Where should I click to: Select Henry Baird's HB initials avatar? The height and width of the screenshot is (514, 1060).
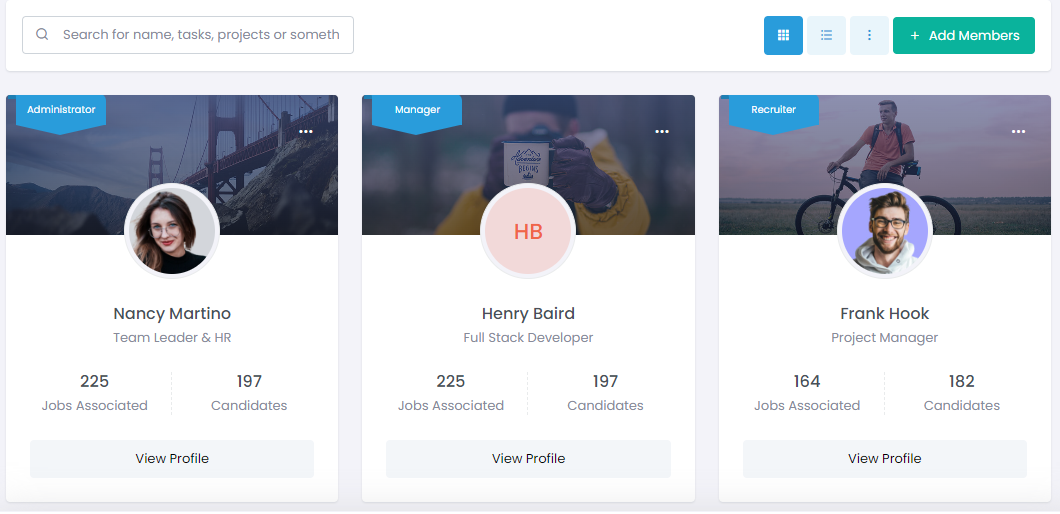click(x=528, y=232)
